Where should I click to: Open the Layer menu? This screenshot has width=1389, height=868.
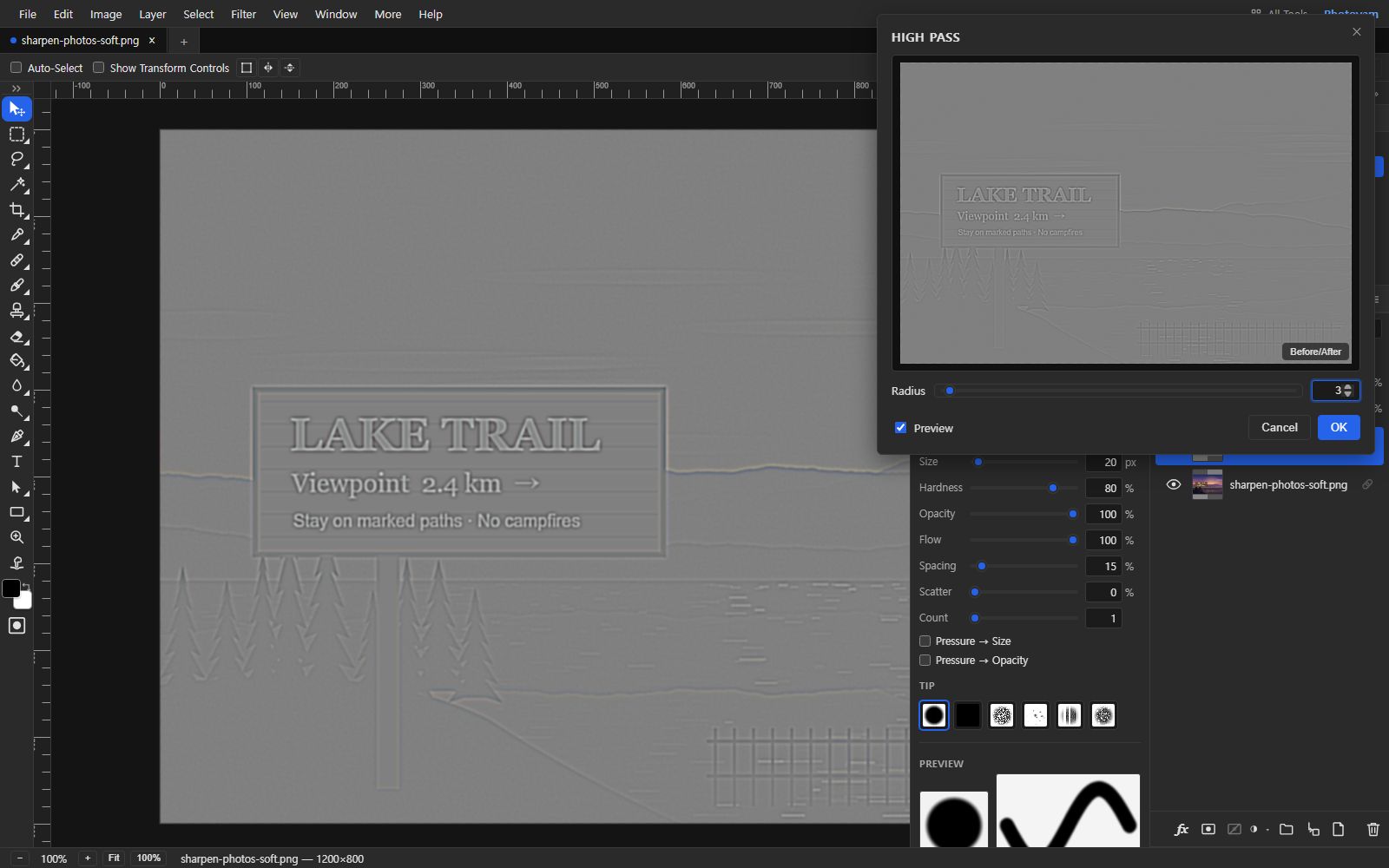tap(153, 14)
